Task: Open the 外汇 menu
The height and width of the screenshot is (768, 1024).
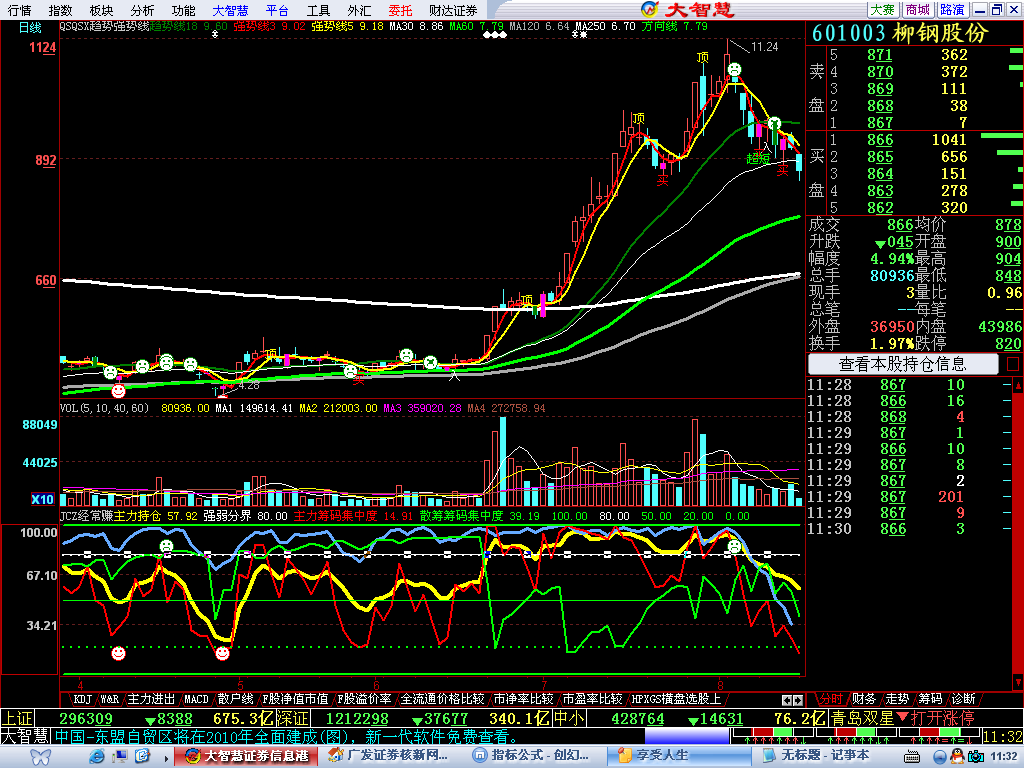Action: pos(359,10)
